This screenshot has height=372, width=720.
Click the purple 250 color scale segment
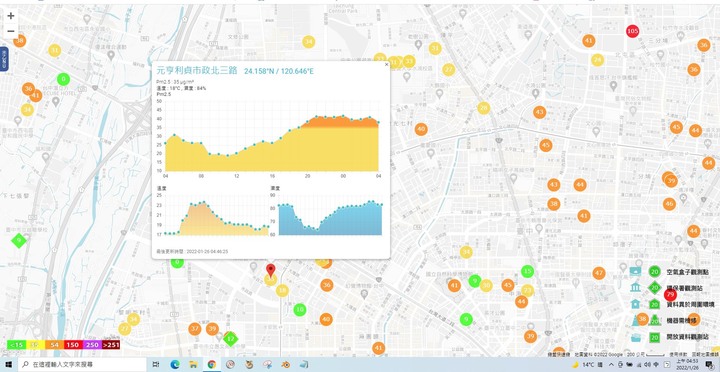pos(92,344)
